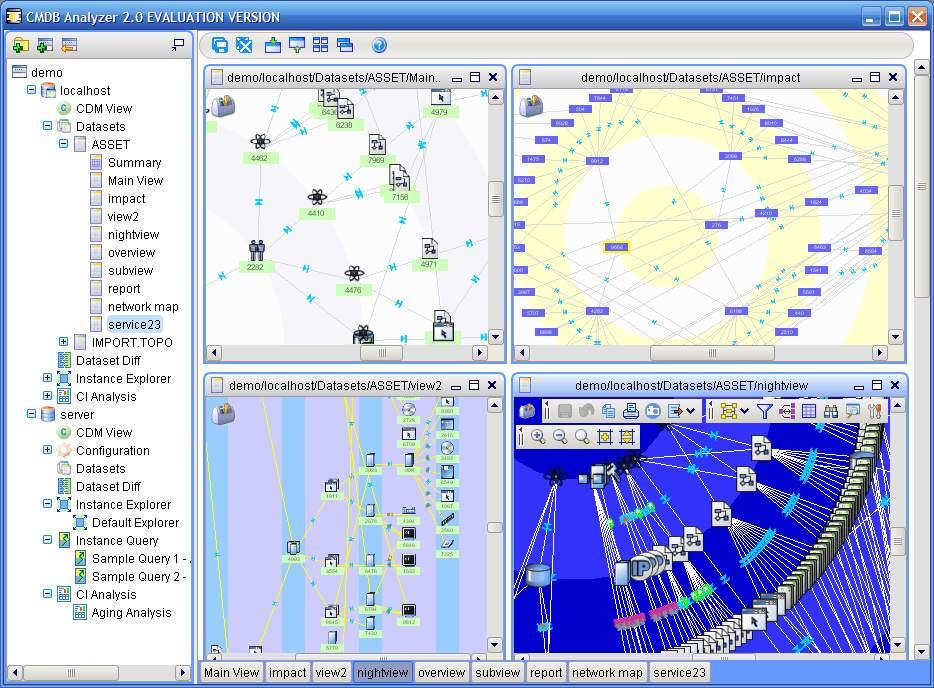Click the plain magnifier zoom icon in nightview
This screenshot has width=934, height=688.
tap(583, 437)
